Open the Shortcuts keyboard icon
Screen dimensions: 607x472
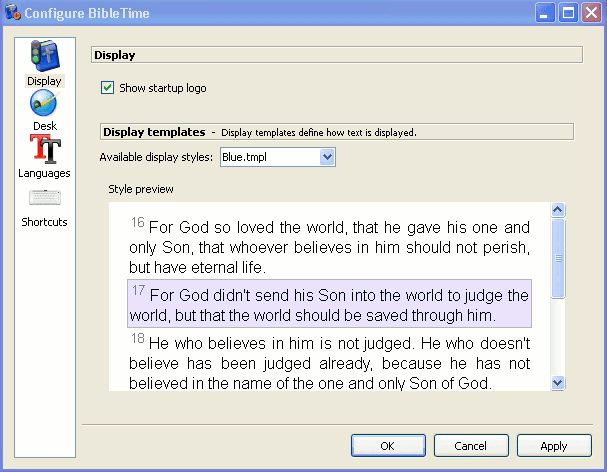pos(44,198)
